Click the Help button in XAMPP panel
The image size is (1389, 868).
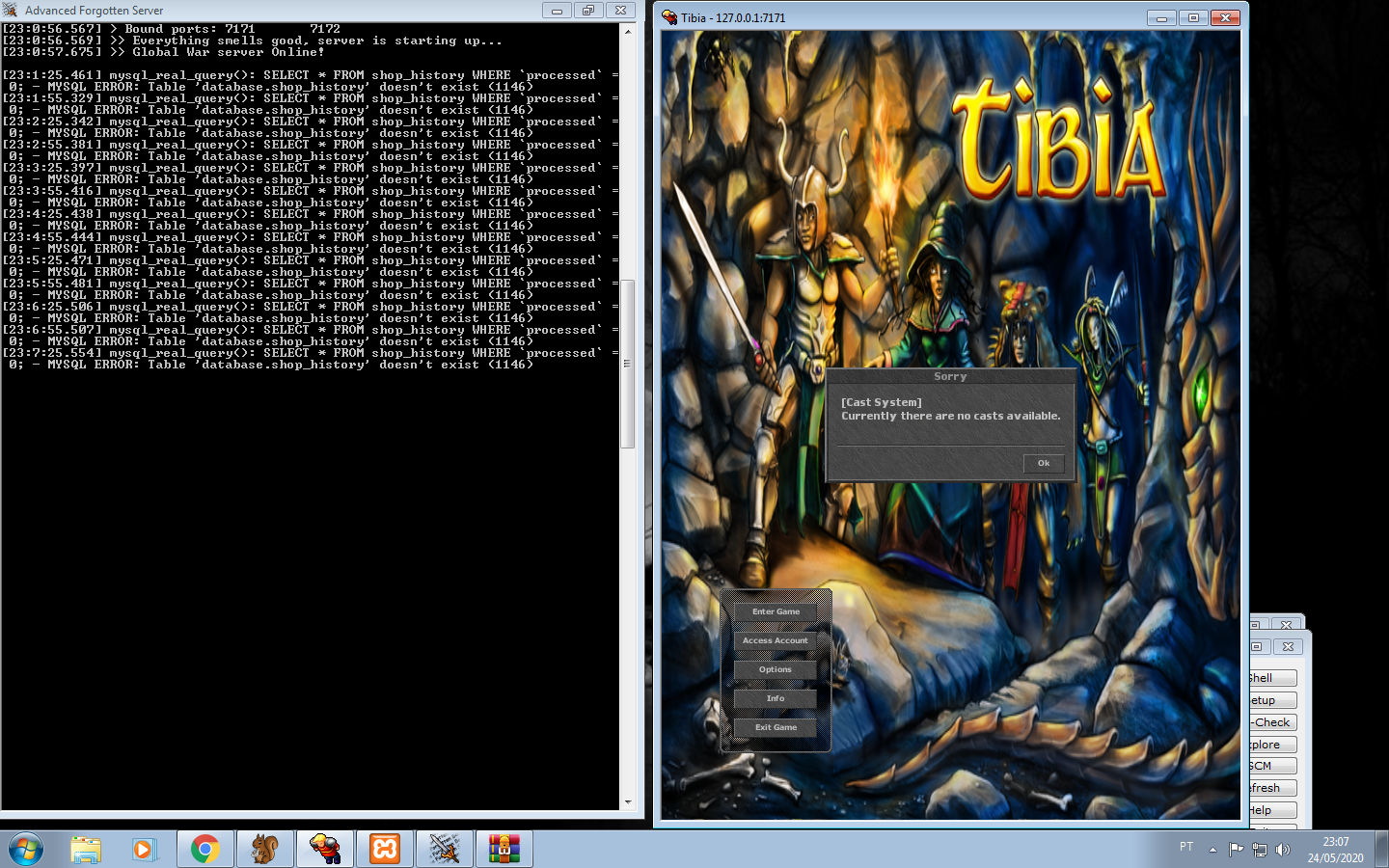pyautogui.click(x=1273, y=810)
